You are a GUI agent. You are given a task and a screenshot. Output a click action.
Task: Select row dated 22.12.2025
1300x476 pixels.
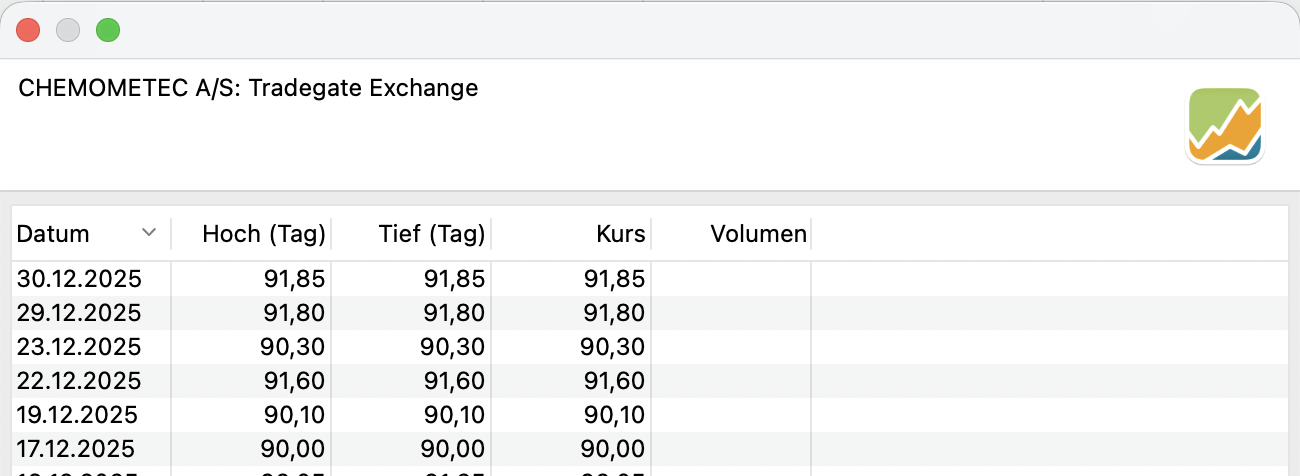coord(80,381)
